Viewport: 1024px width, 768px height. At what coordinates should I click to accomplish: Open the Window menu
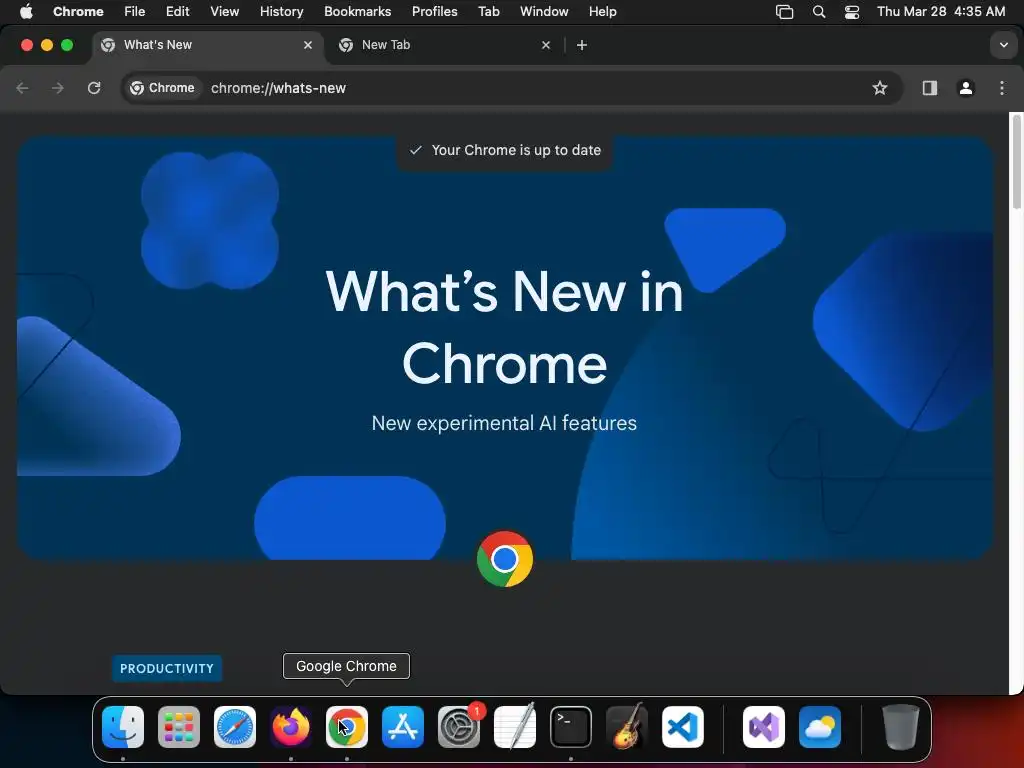tap(544, 12)
